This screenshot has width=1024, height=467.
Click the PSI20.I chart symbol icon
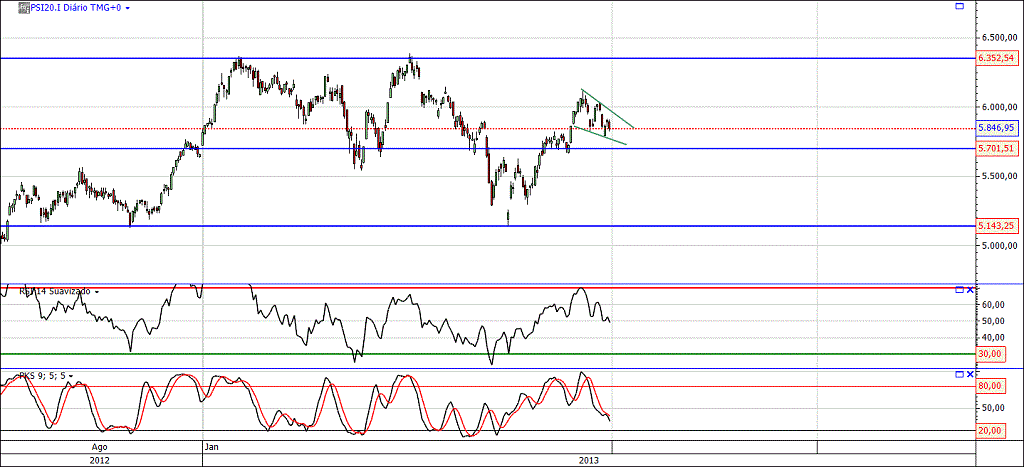[9, 7]
